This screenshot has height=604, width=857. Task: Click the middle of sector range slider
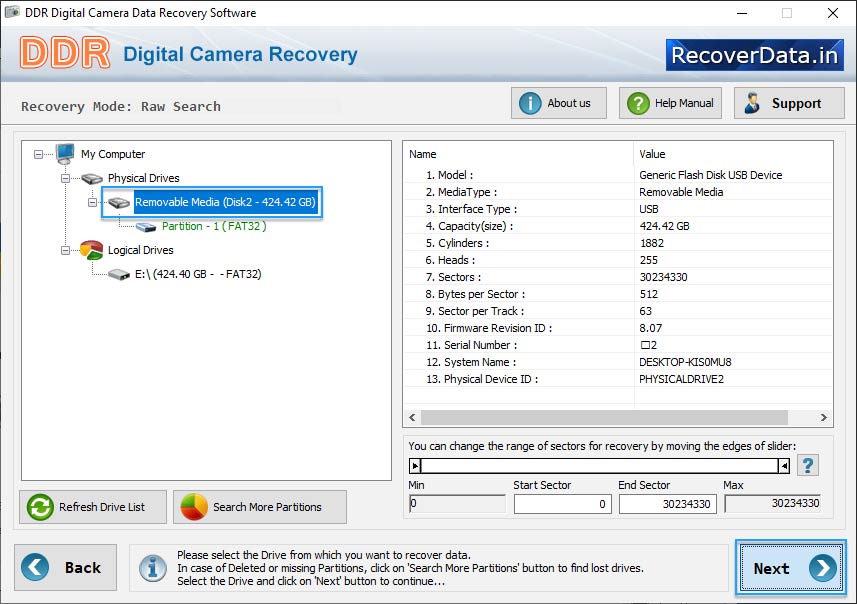click(x=600, y=466)
